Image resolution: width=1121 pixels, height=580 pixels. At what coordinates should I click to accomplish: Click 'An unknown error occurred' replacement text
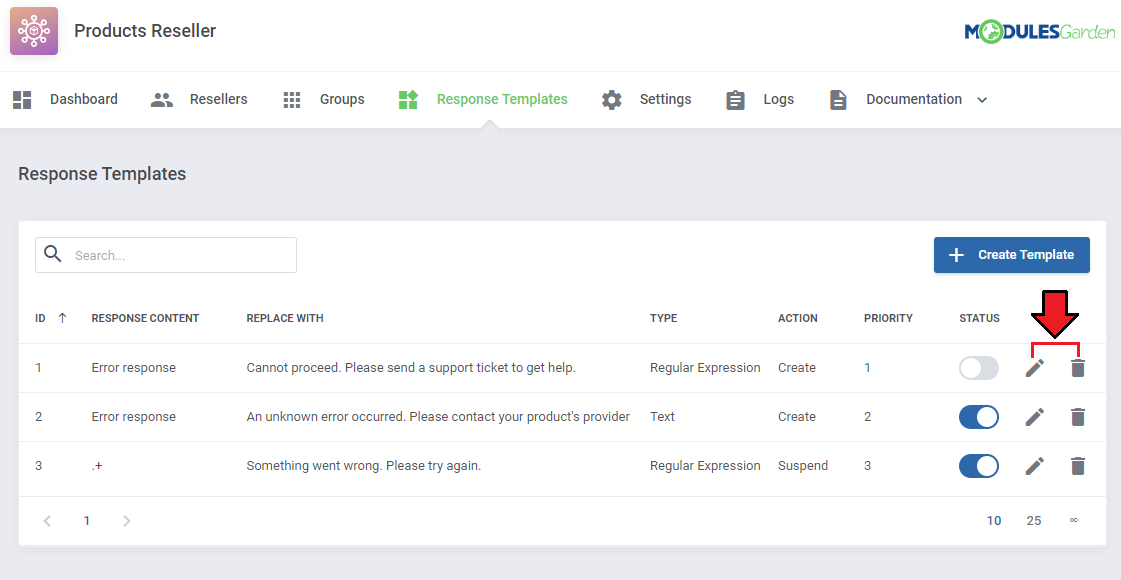pos(438,417)
